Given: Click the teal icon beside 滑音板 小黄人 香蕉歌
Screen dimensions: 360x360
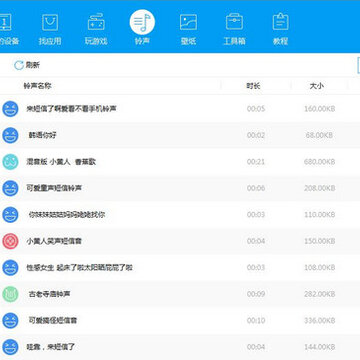Looking at the screenshot, I should coord(10,162).
